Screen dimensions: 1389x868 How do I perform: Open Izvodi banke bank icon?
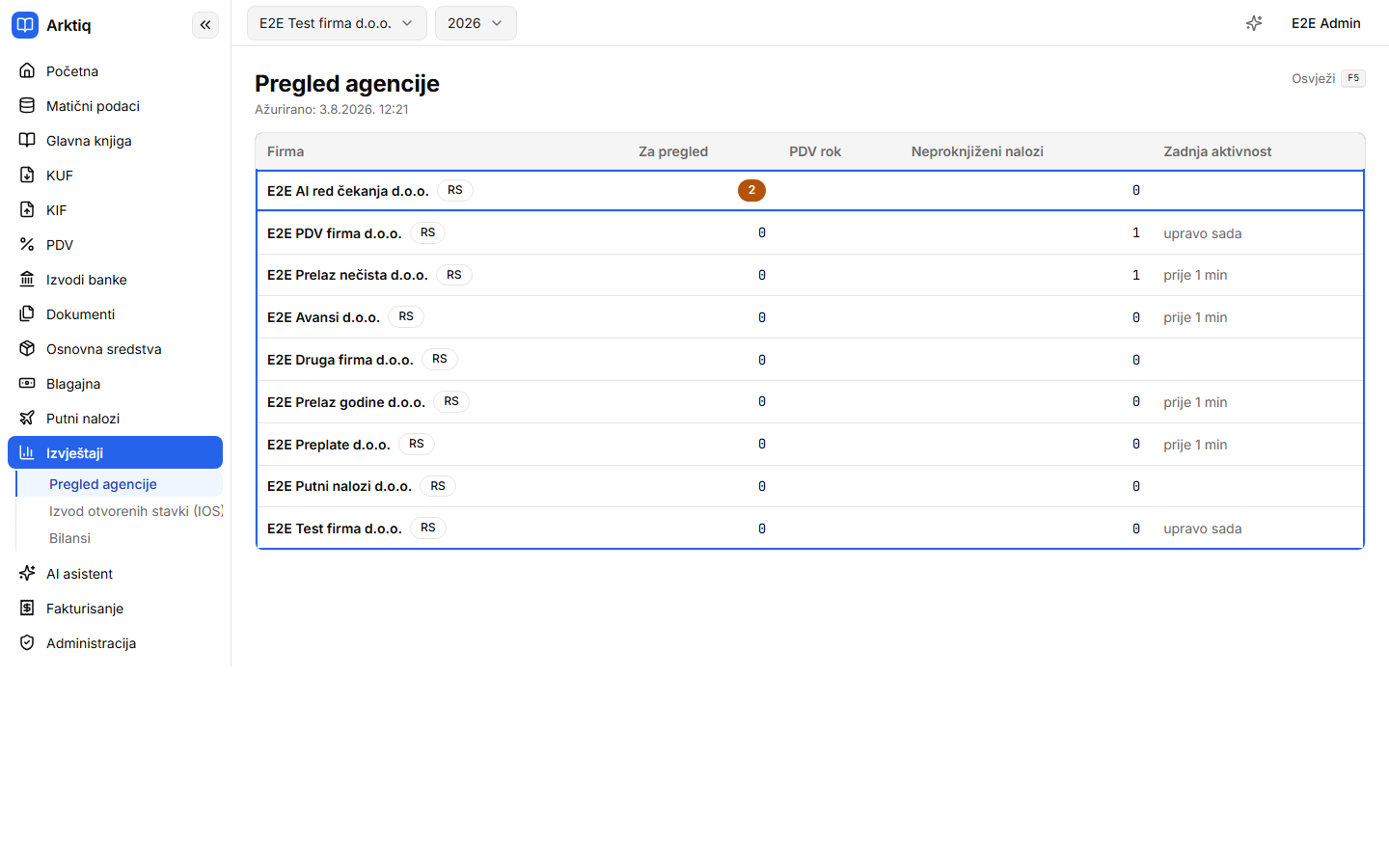tap(27, 280)
